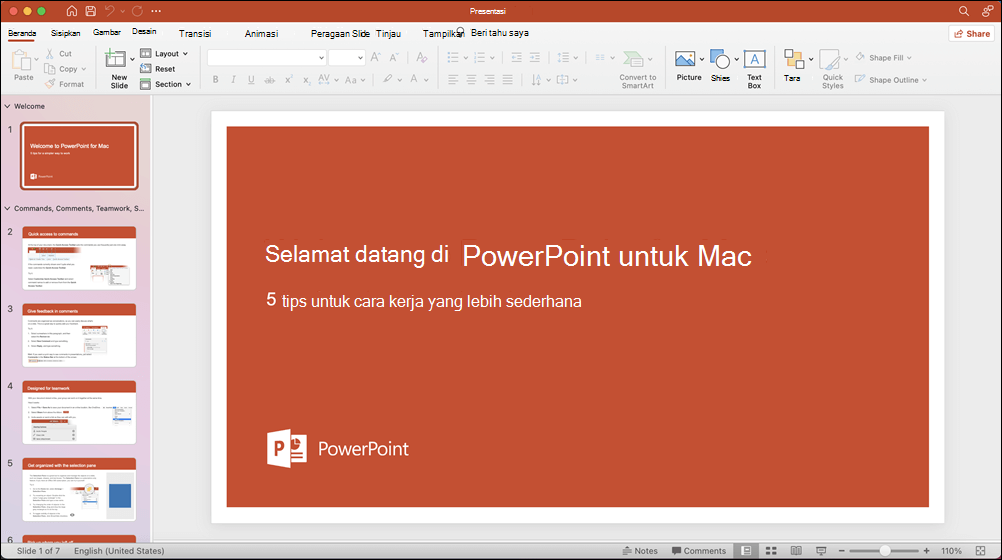Click the Undo arrow icon
The height and width of the screenshot is (560, 1002).
(110, 11)
